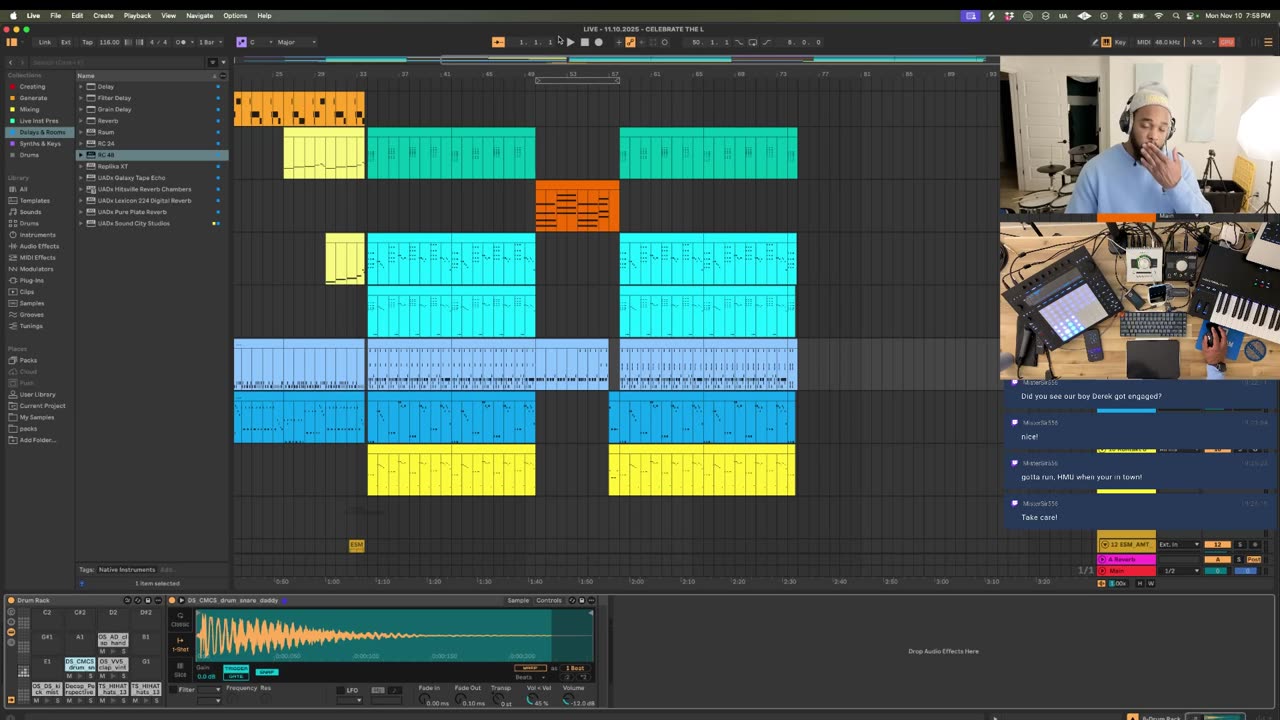Open the browser filter toggle icon
The height and width of the screenshot is (720, 1280).
[212, 62]
